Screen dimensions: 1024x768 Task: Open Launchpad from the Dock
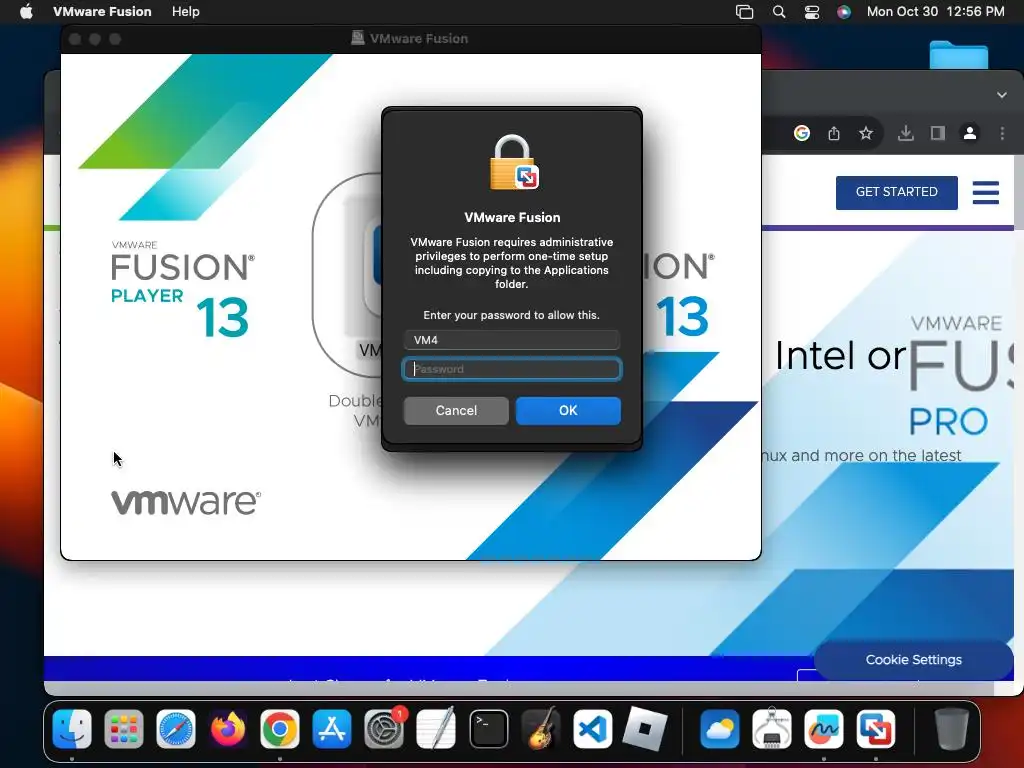pyautogui.click(x=124, y=729)
